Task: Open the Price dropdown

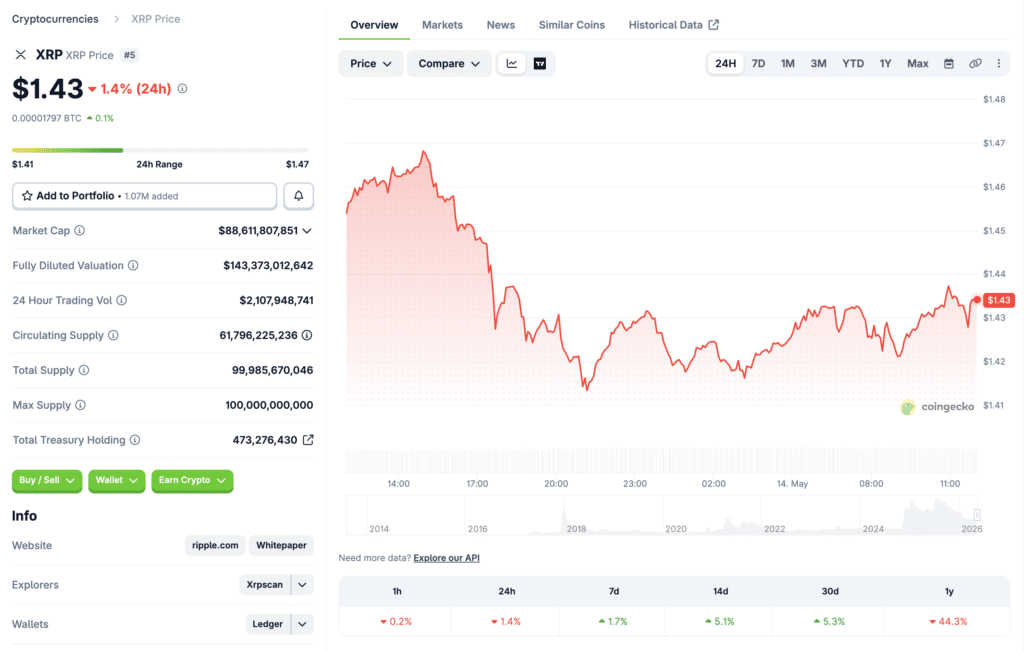Action: point(371,63)
